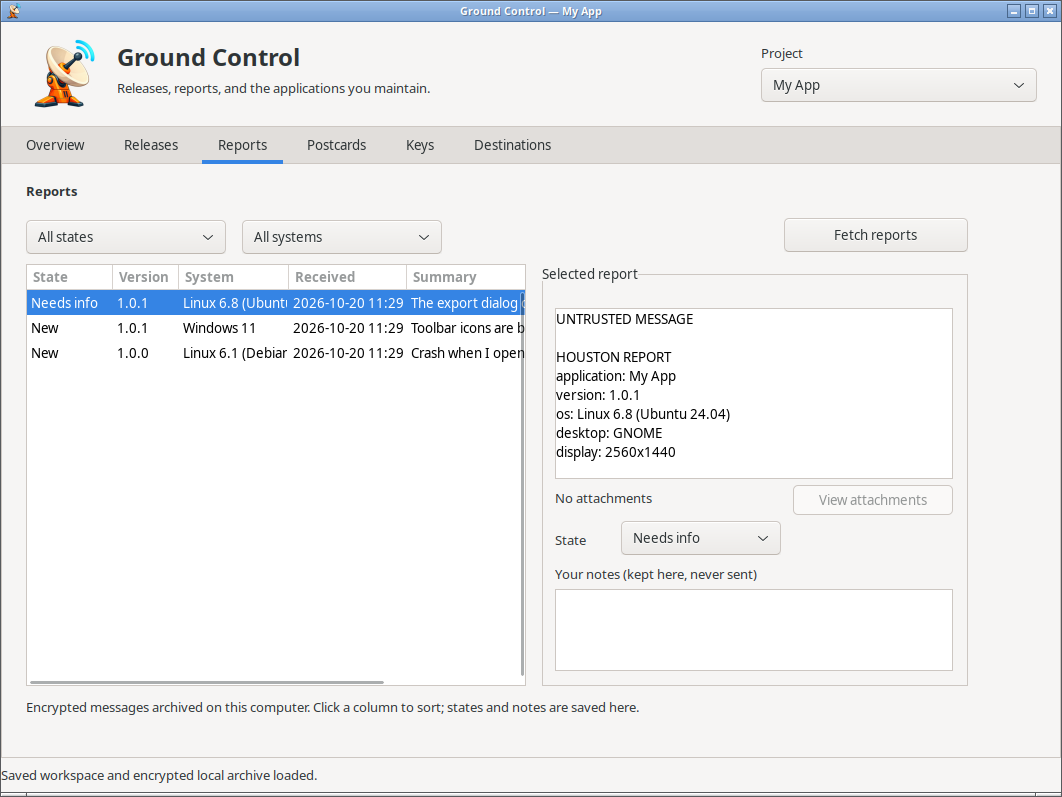The image size is (1062, 797).
Task: Open the Project dropdown showing My App
Action: click(898, 85)
